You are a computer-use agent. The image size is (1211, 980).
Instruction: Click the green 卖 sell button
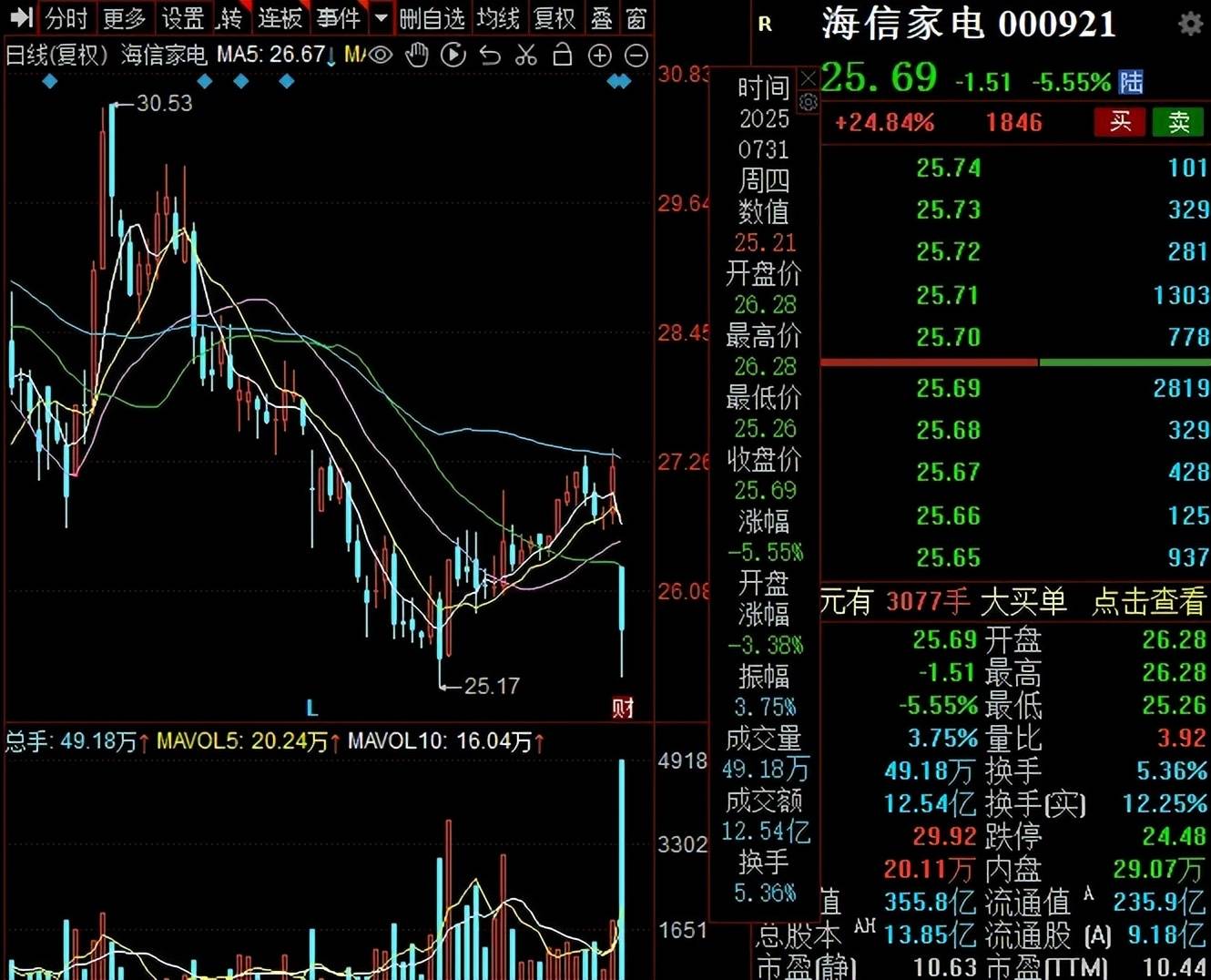coord(1179,122)
